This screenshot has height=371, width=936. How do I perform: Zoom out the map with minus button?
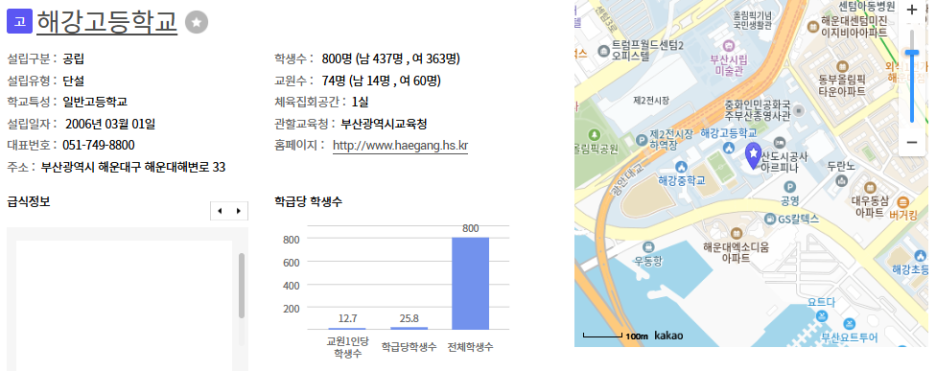coord(912,143)
